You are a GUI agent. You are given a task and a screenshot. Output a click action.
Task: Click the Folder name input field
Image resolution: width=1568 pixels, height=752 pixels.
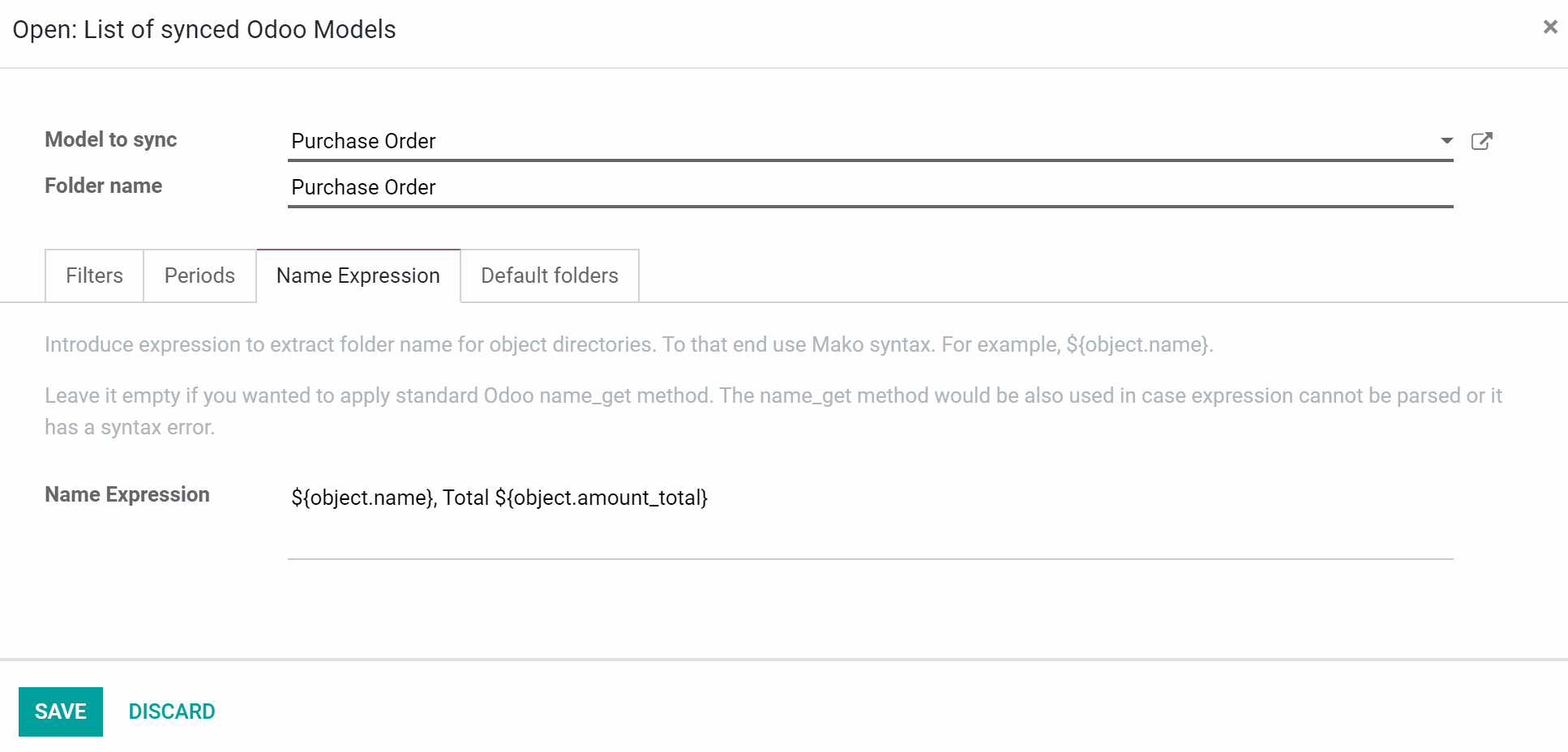click(870, 187)
